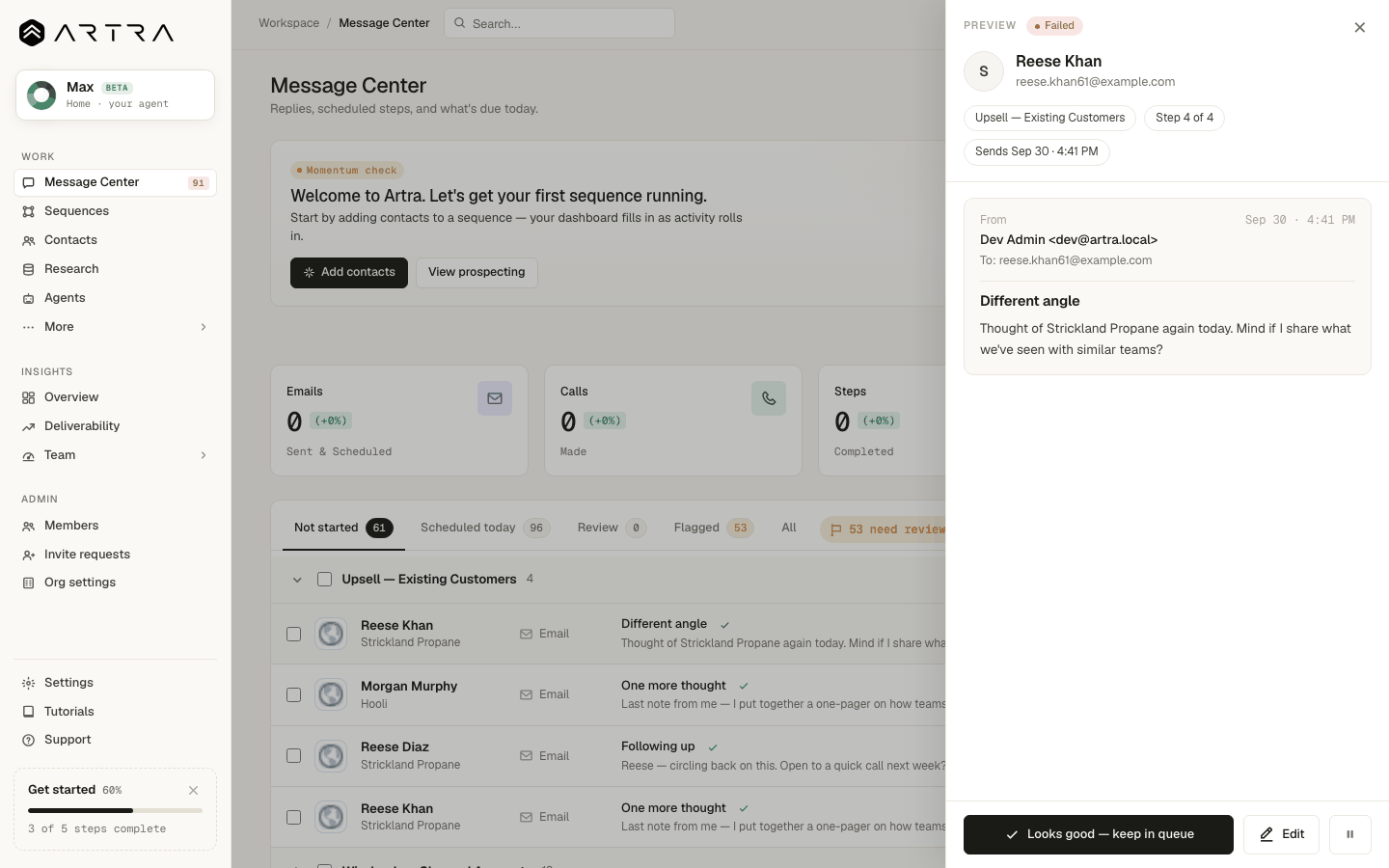This screenshot has width=1389, height=868.
Task: Click the Email channel icon in Morgan Murphy's row
Action: click(526, 694)
